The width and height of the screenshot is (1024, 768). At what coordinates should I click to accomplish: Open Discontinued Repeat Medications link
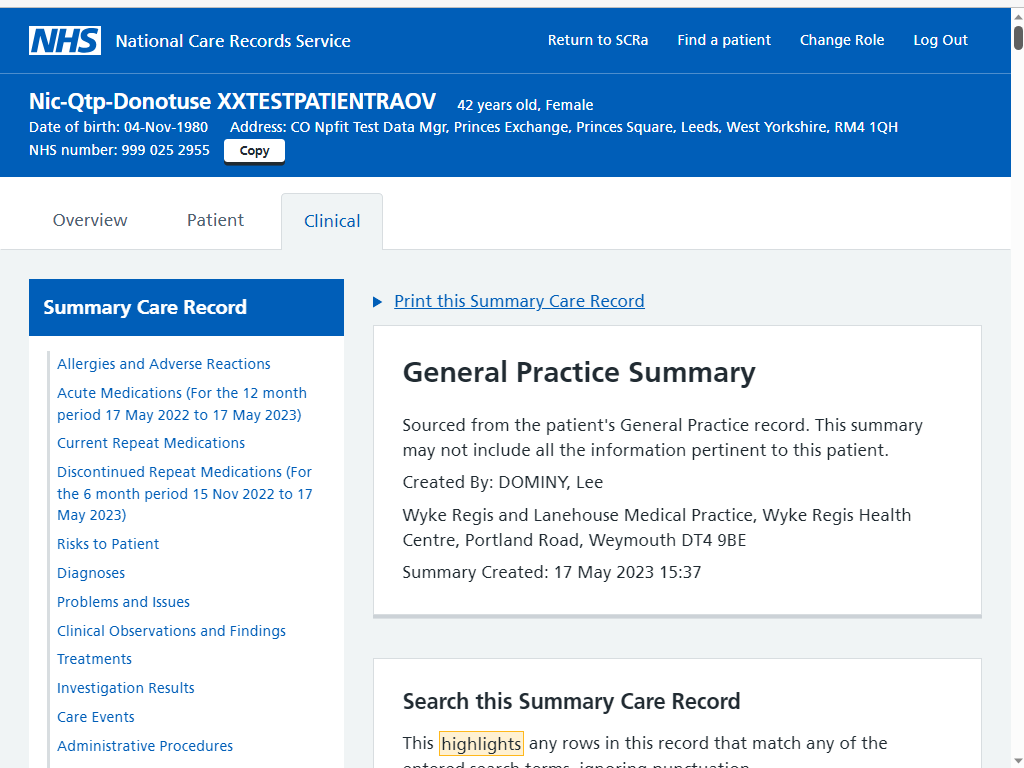[185, 493]
